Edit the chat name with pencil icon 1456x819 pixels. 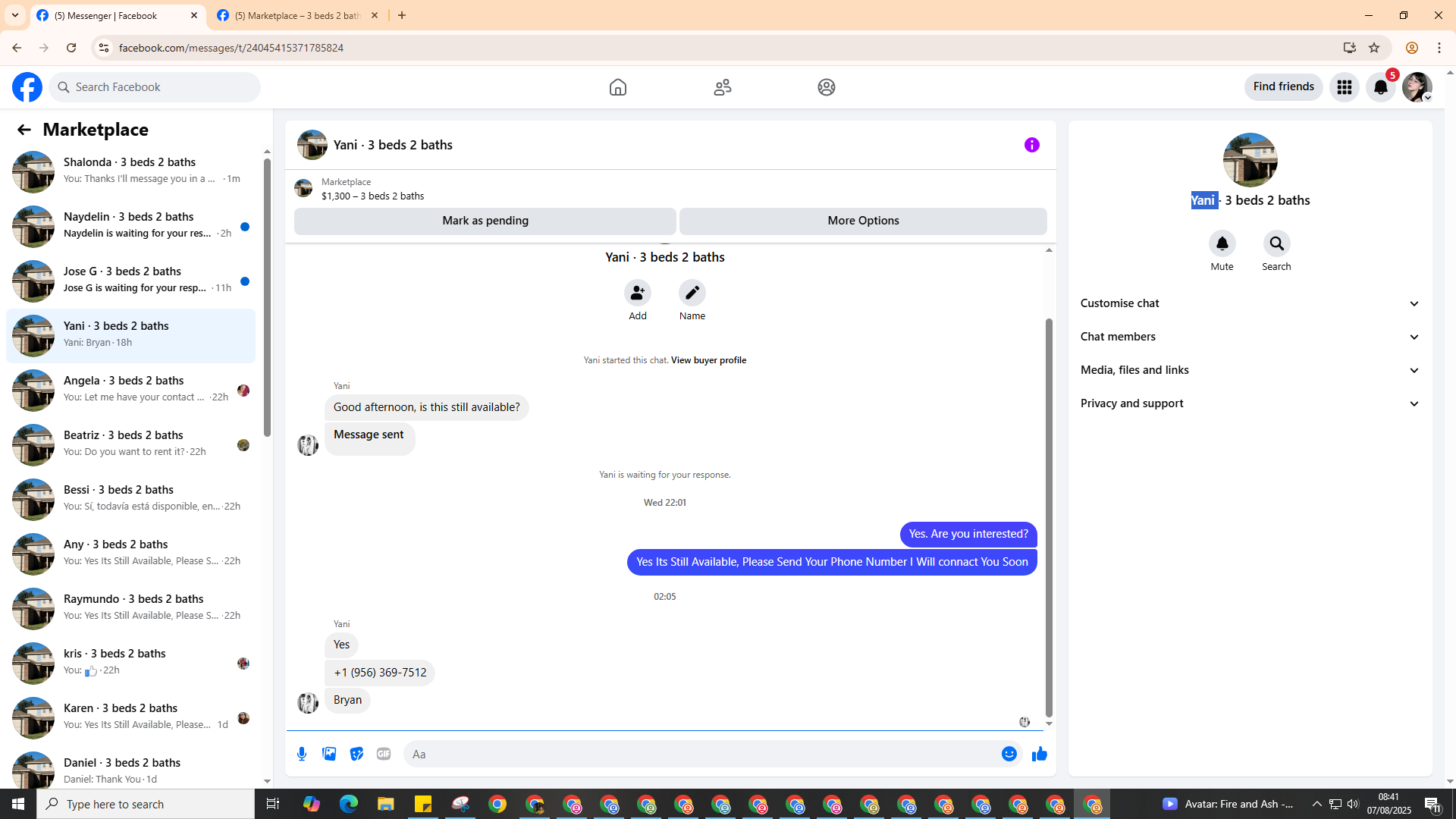pyautogui.click(x=692, y=293)
